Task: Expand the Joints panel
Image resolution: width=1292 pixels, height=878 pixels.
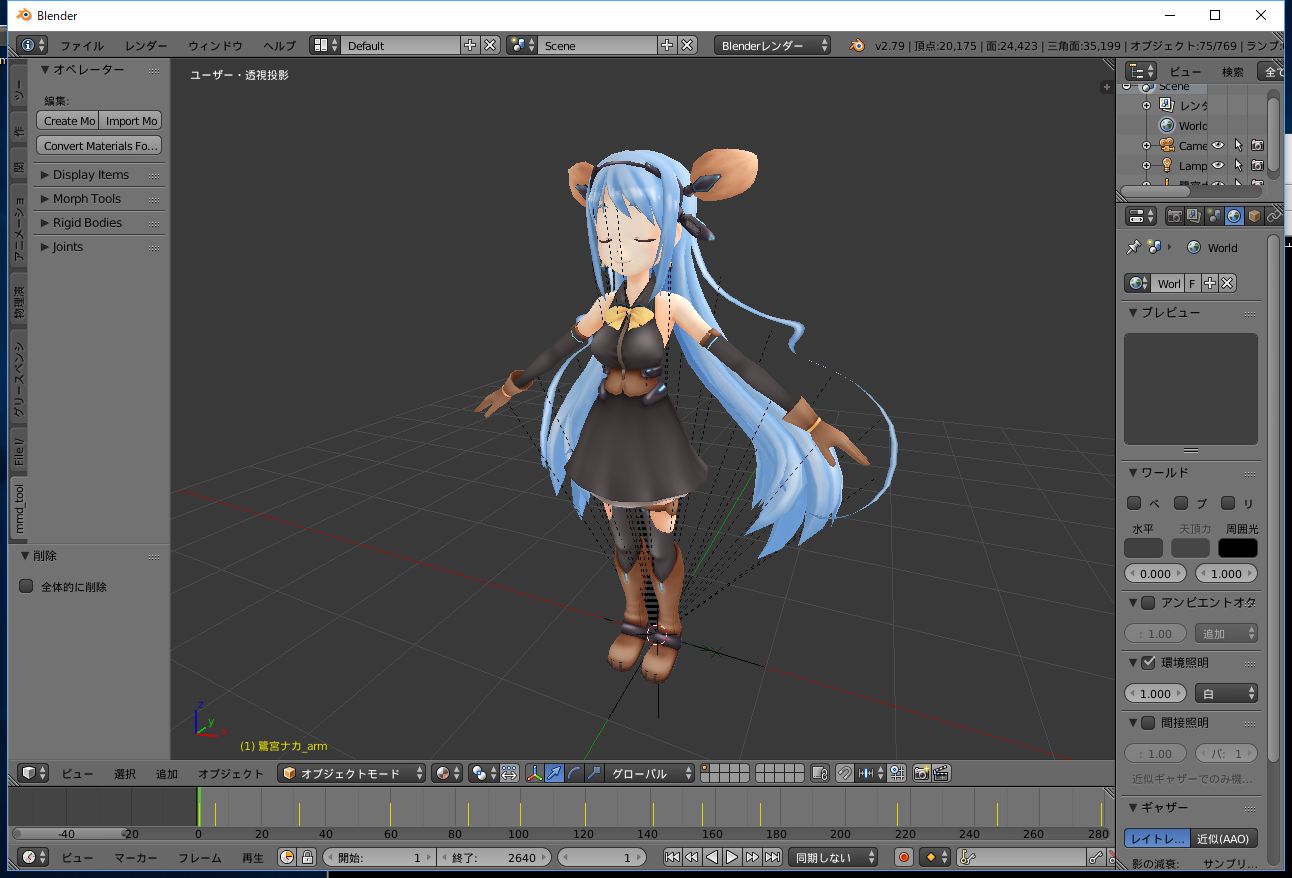Action: [x=99, y=246]
